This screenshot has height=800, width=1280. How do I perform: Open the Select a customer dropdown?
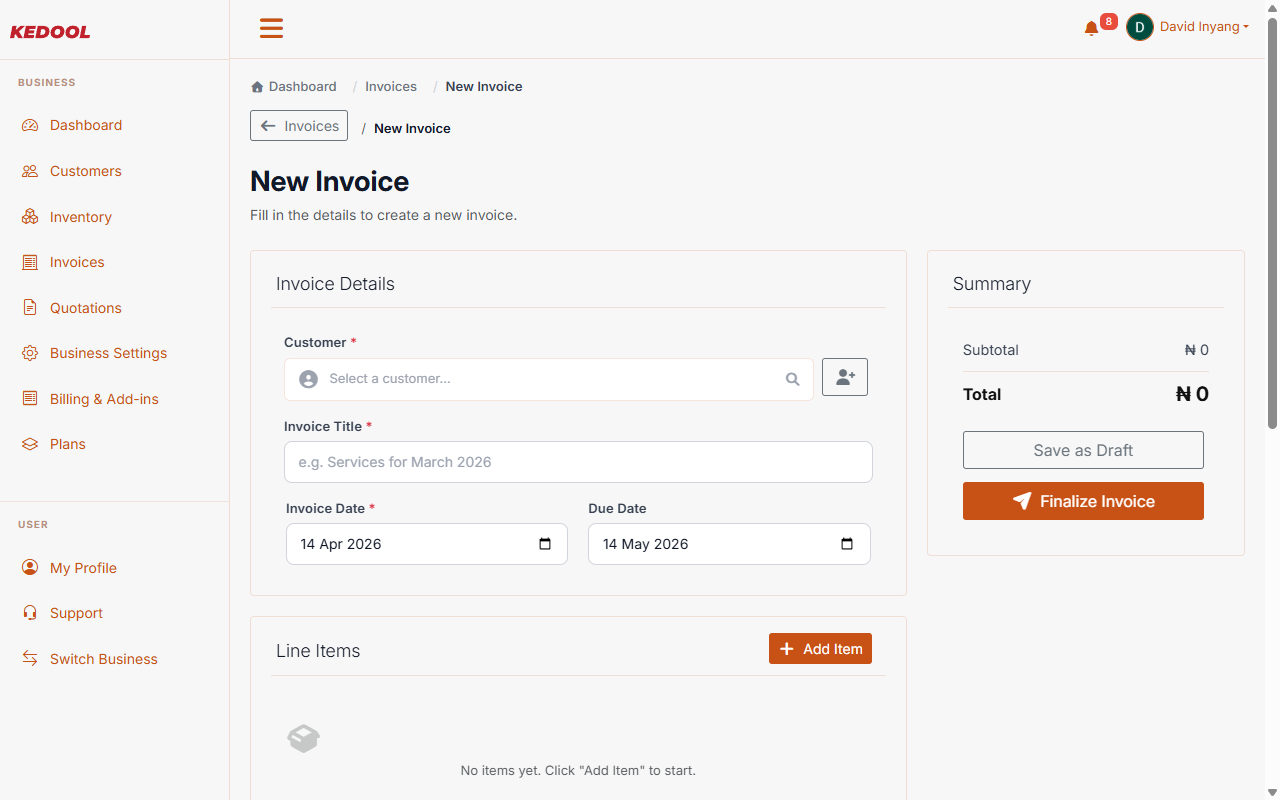click(x=549, y=379)
